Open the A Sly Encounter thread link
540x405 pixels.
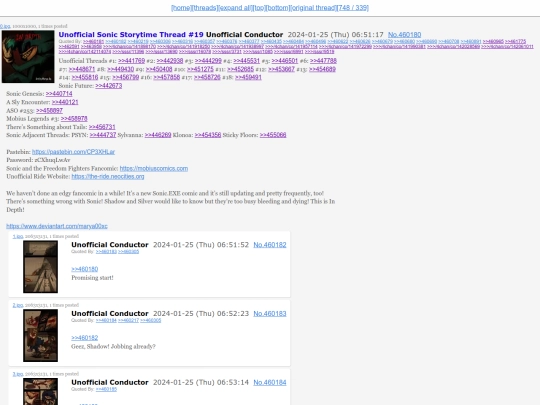click(x=65, y=102)
